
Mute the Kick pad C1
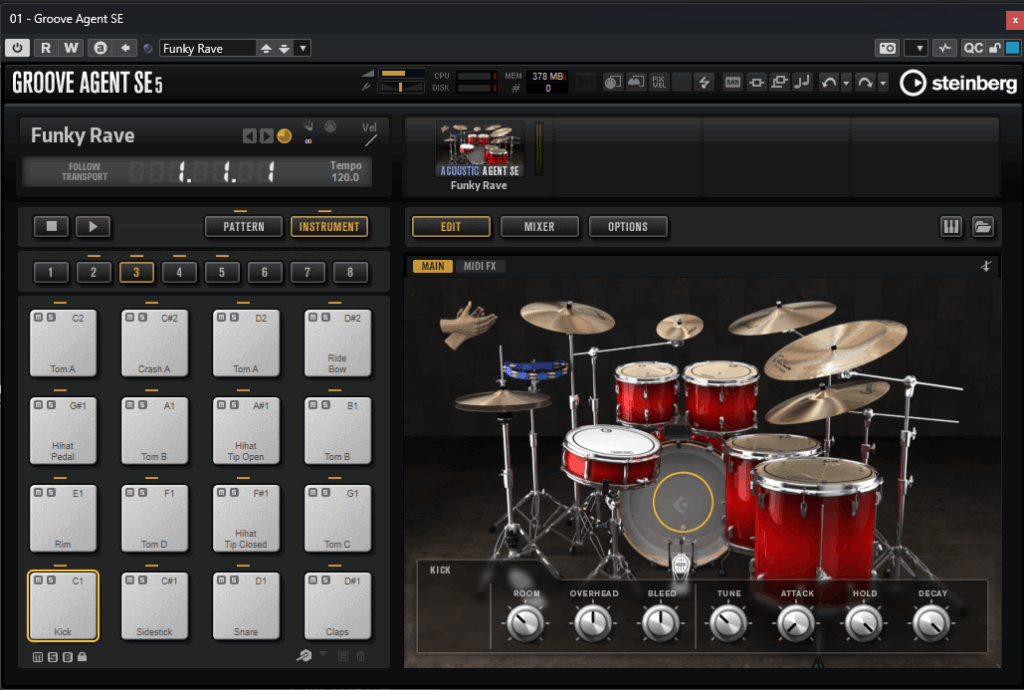click(x=39, y=580)
